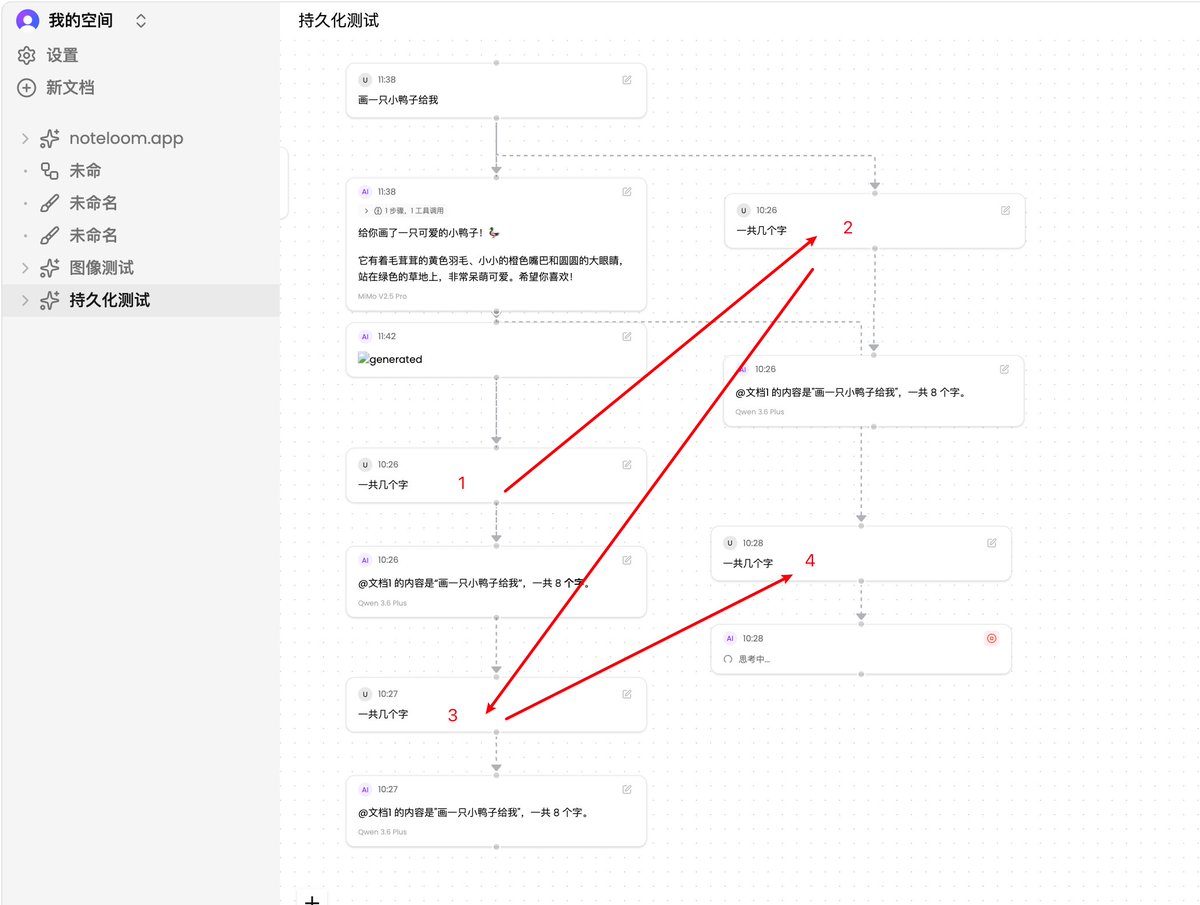Stop generation on the 10:28 AI node
The height and width of the screenshot is (905, 1200).
pos(992,638)
